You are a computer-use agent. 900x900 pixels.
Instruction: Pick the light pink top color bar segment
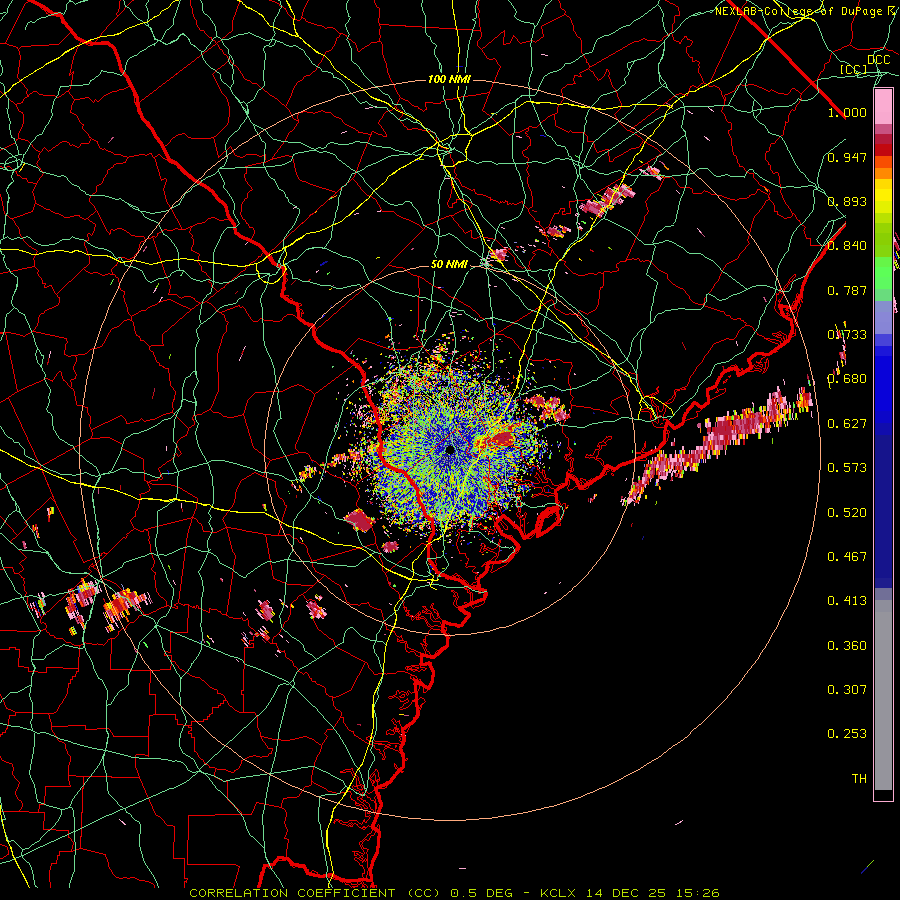click(x=883, y=107)
